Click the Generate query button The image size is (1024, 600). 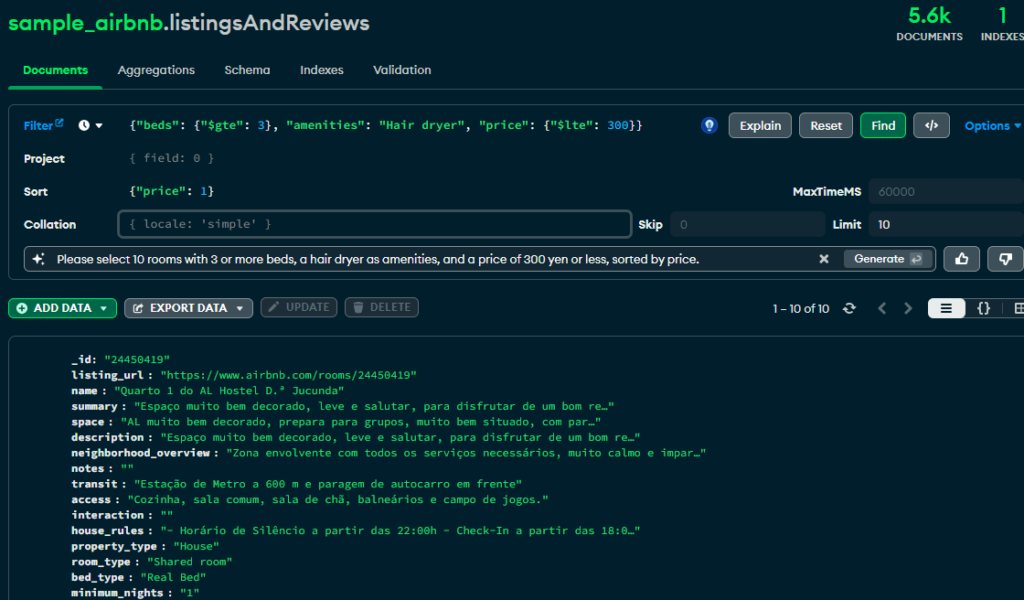(888, 259)
